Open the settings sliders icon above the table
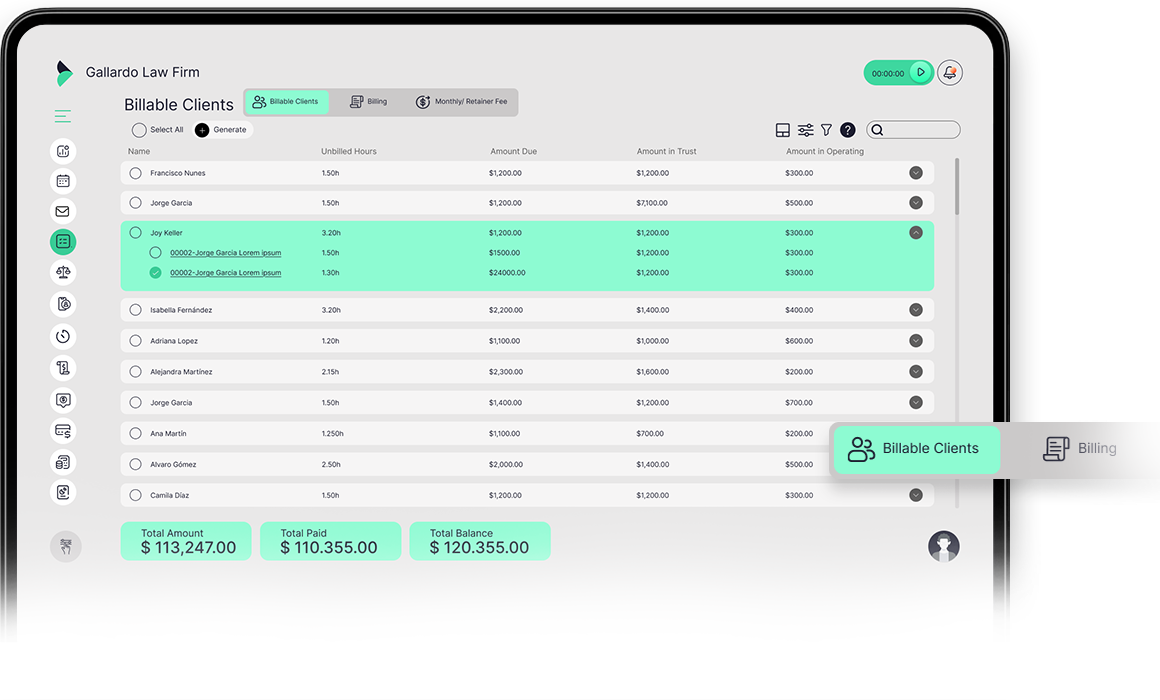This screenshot has width=1160, height=700. coord(805,129)
